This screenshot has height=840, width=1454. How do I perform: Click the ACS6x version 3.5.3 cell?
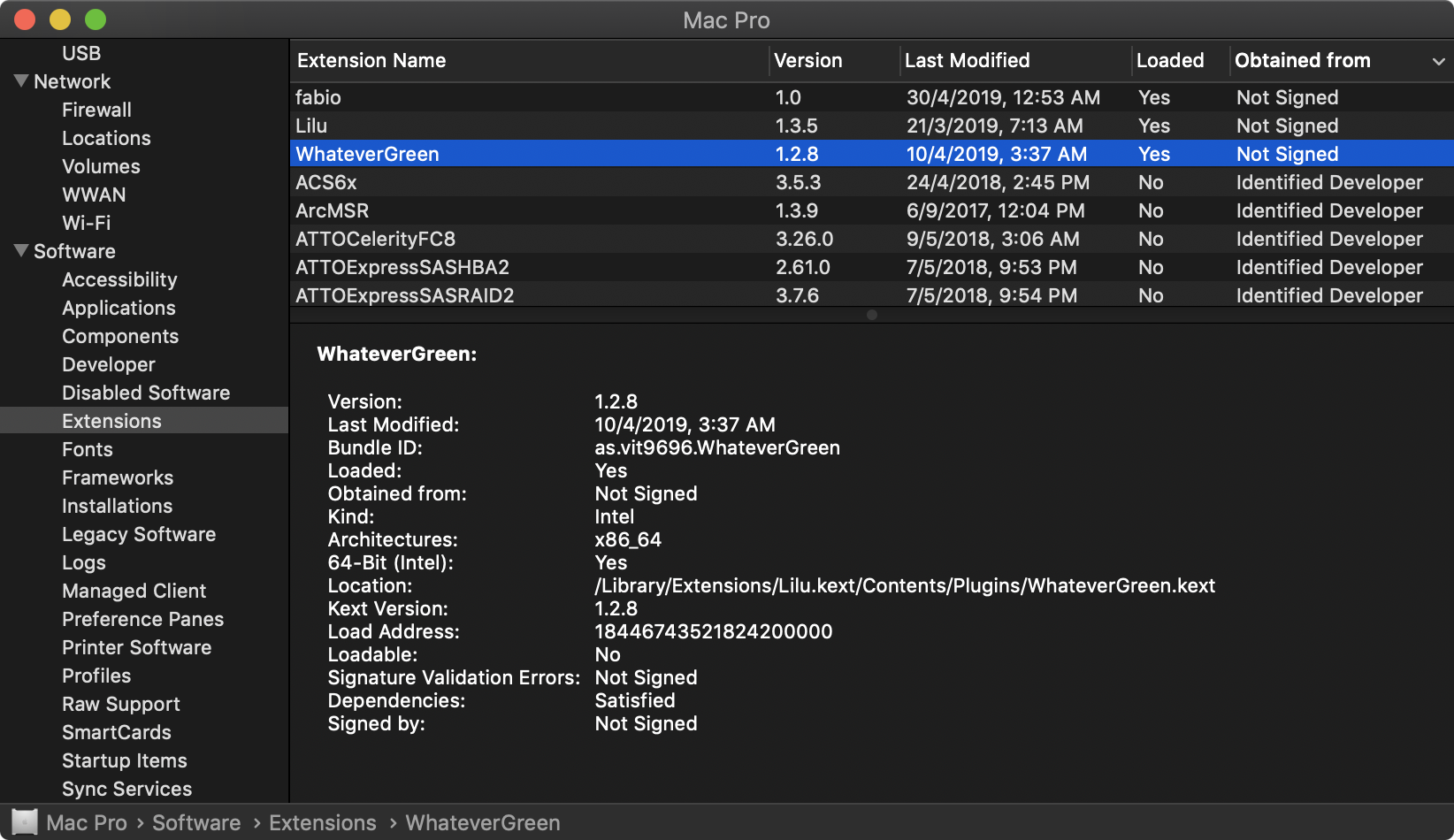click(799, 182)
